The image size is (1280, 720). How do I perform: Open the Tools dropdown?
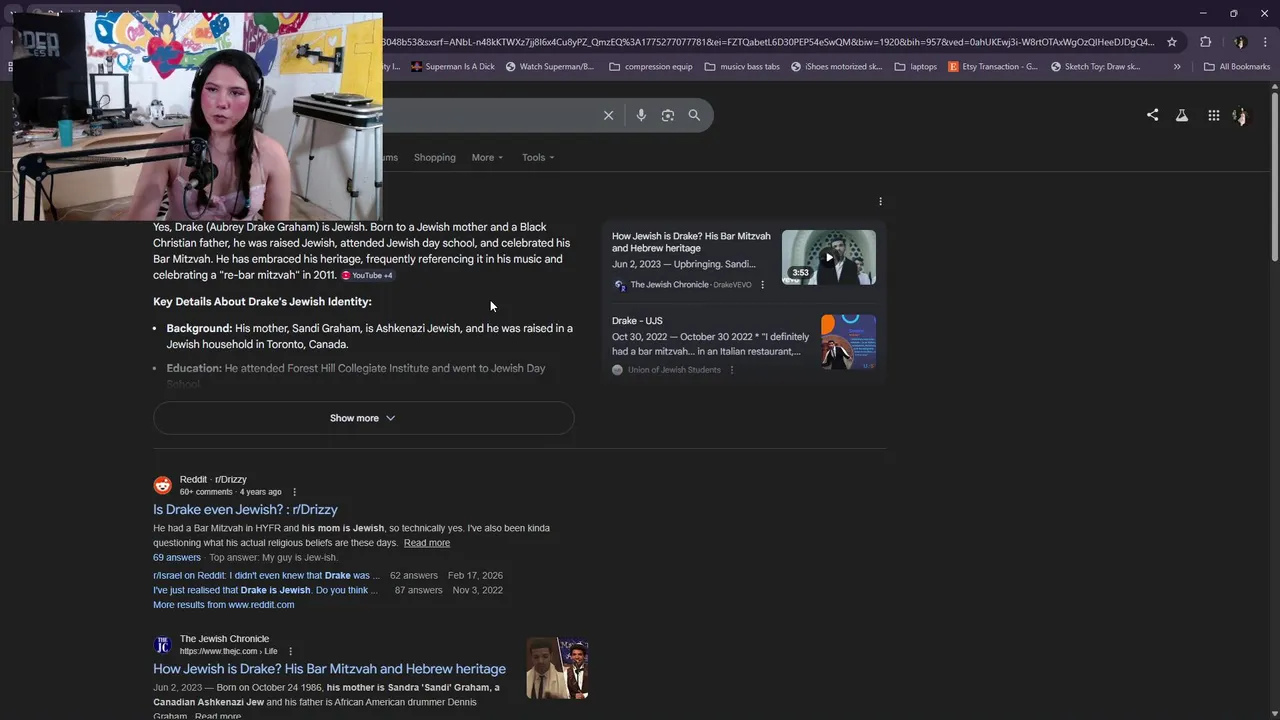538,157
